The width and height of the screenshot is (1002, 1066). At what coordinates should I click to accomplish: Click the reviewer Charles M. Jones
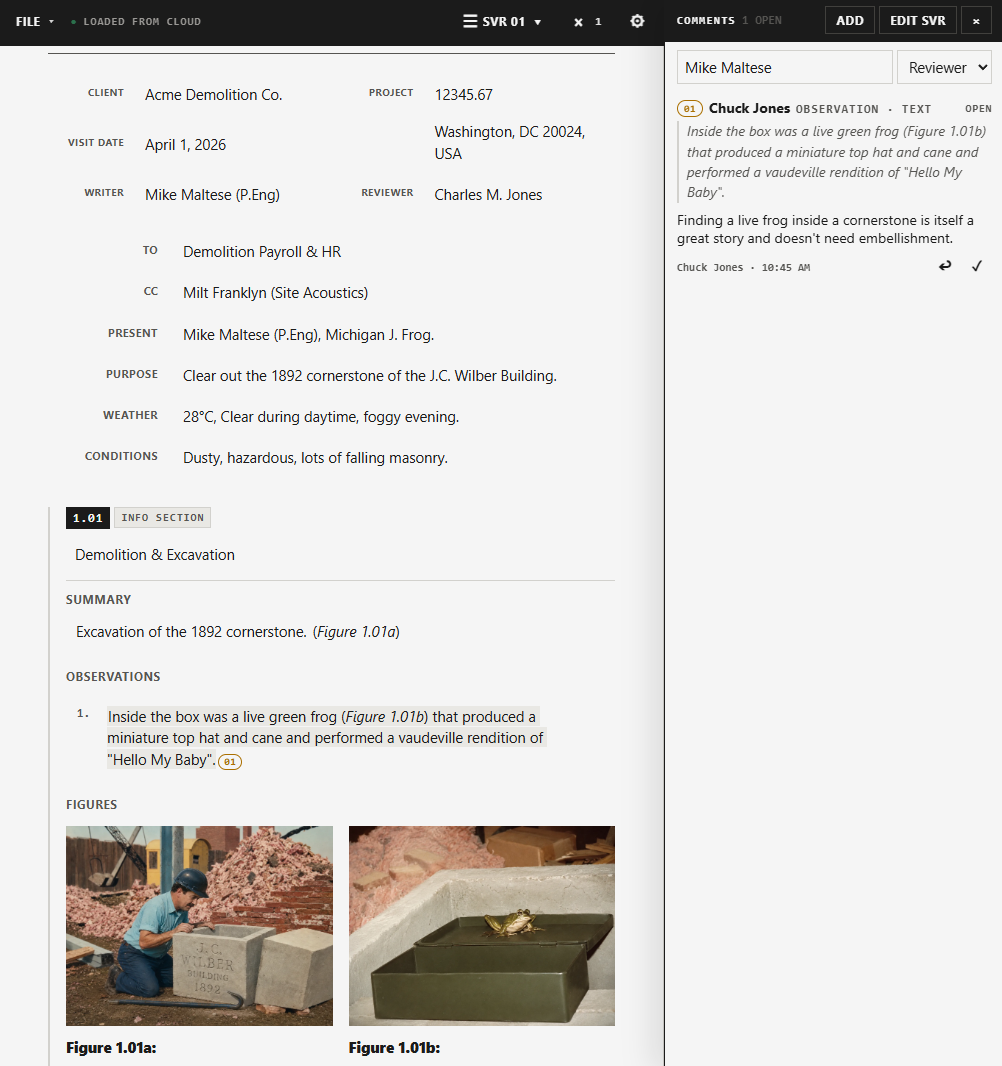point(488,195)
